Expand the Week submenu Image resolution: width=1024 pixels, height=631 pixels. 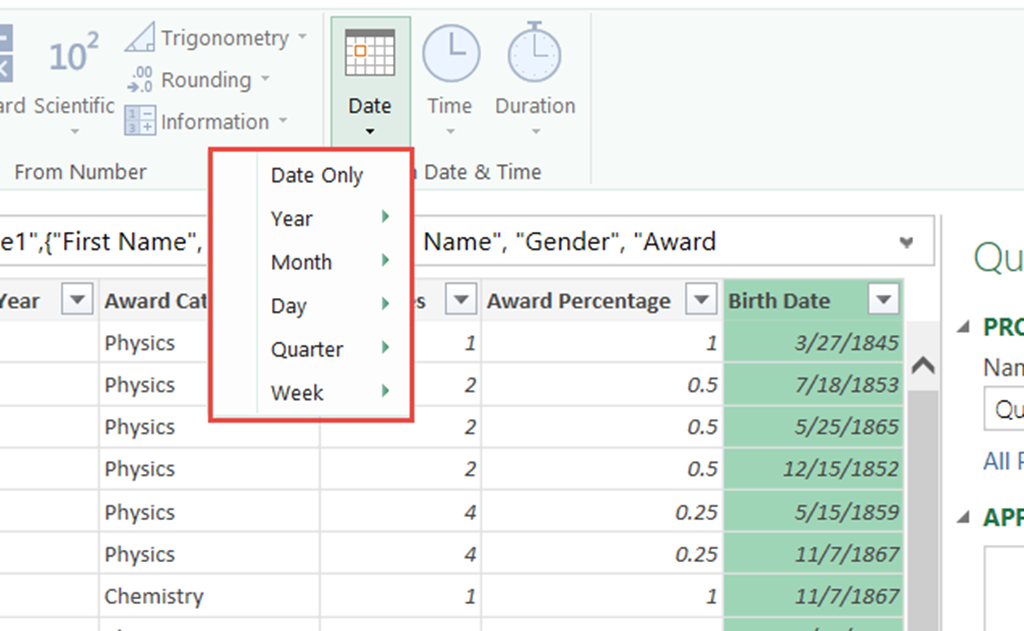(297, 393)
